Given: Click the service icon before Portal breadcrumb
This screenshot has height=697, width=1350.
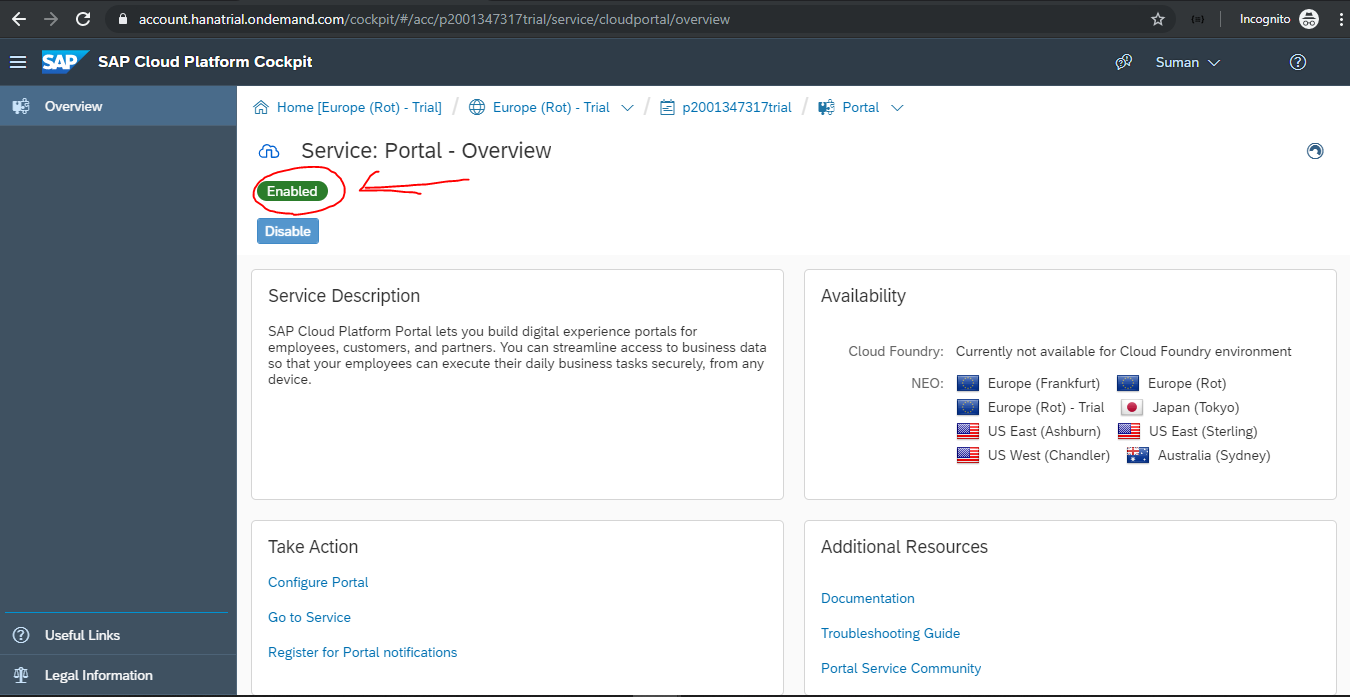Looking at the screenshot, I should [826, 107].
